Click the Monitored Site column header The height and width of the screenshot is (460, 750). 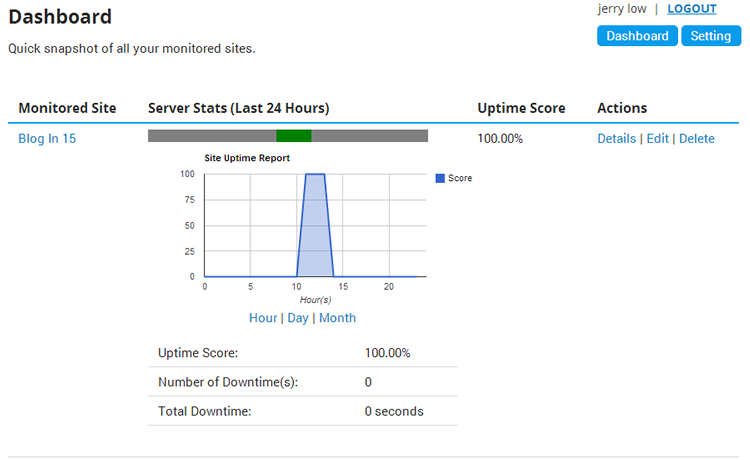click(67, 108)
